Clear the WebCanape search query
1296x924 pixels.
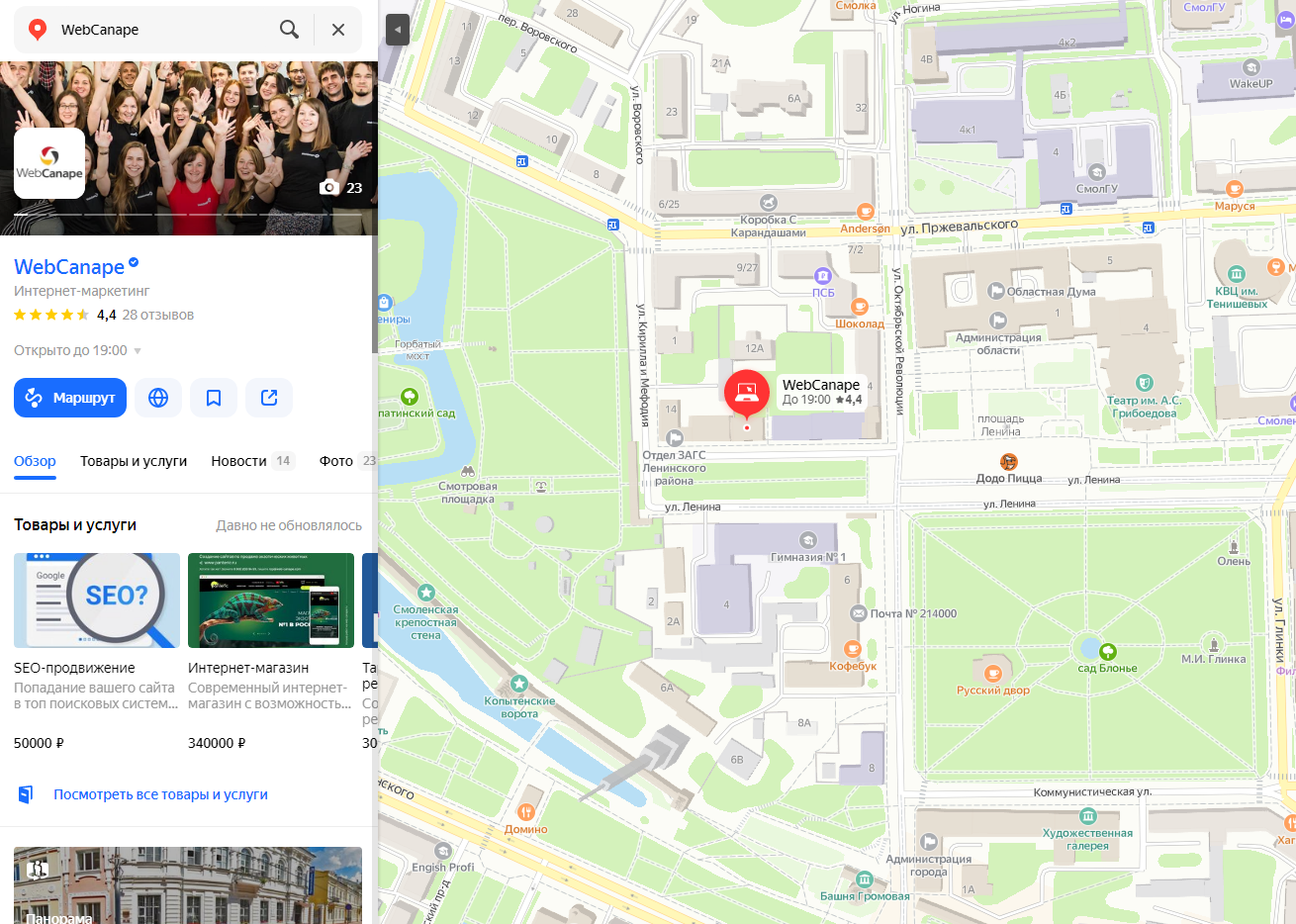tap(338, 30)
